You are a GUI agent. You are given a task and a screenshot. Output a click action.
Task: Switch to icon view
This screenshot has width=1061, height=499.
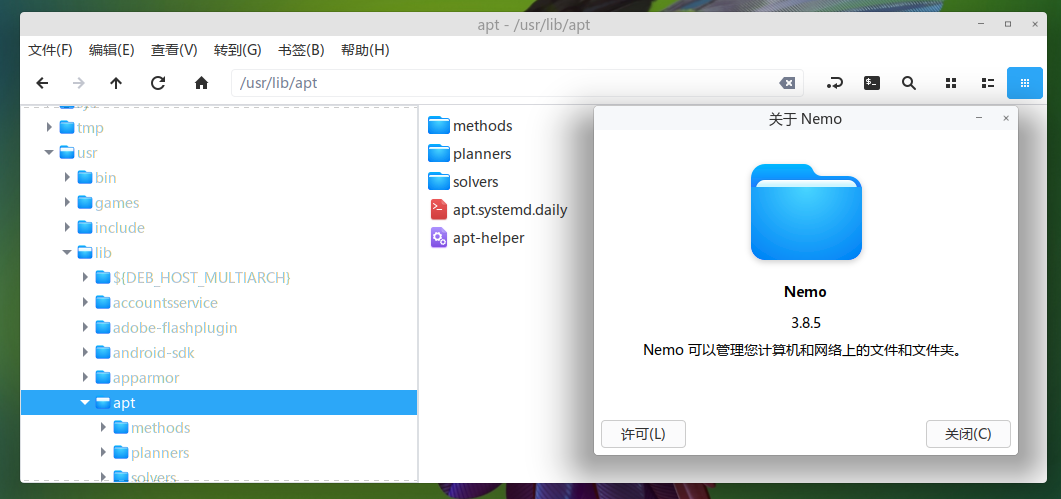point(951,83)
